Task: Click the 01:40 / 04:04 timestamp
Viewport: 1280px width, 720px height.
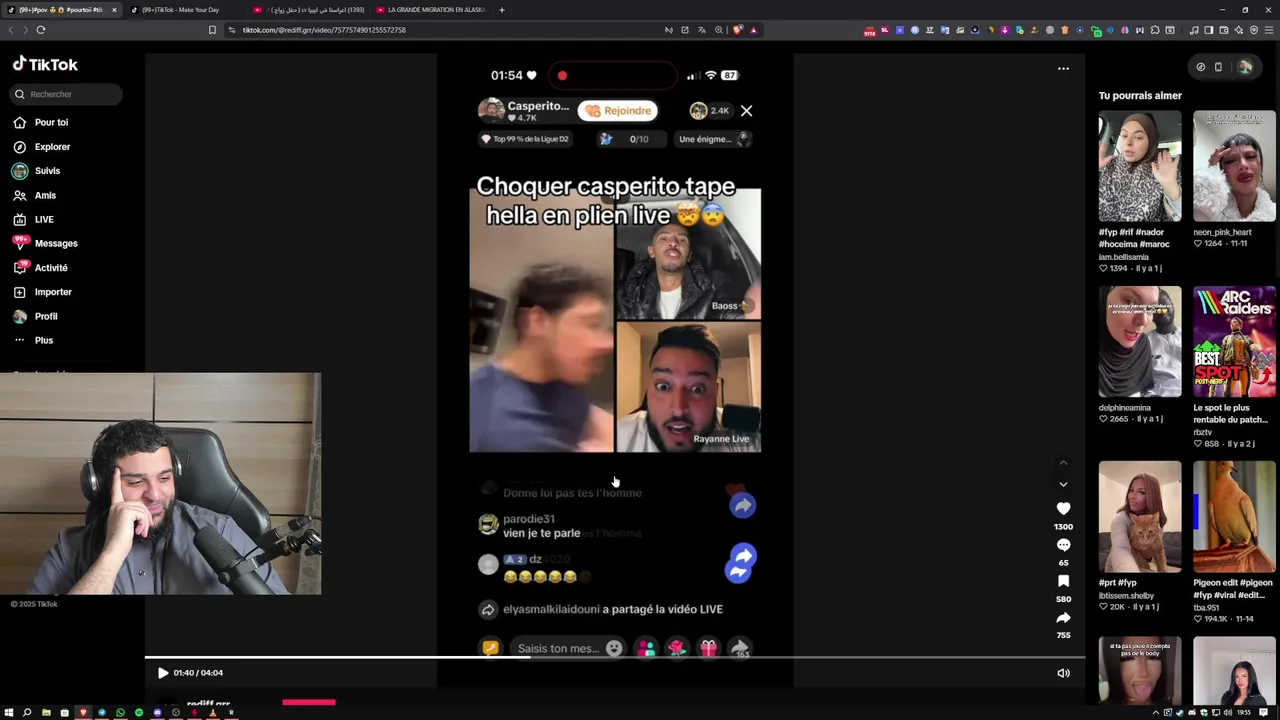Action: tap(198, 673)
